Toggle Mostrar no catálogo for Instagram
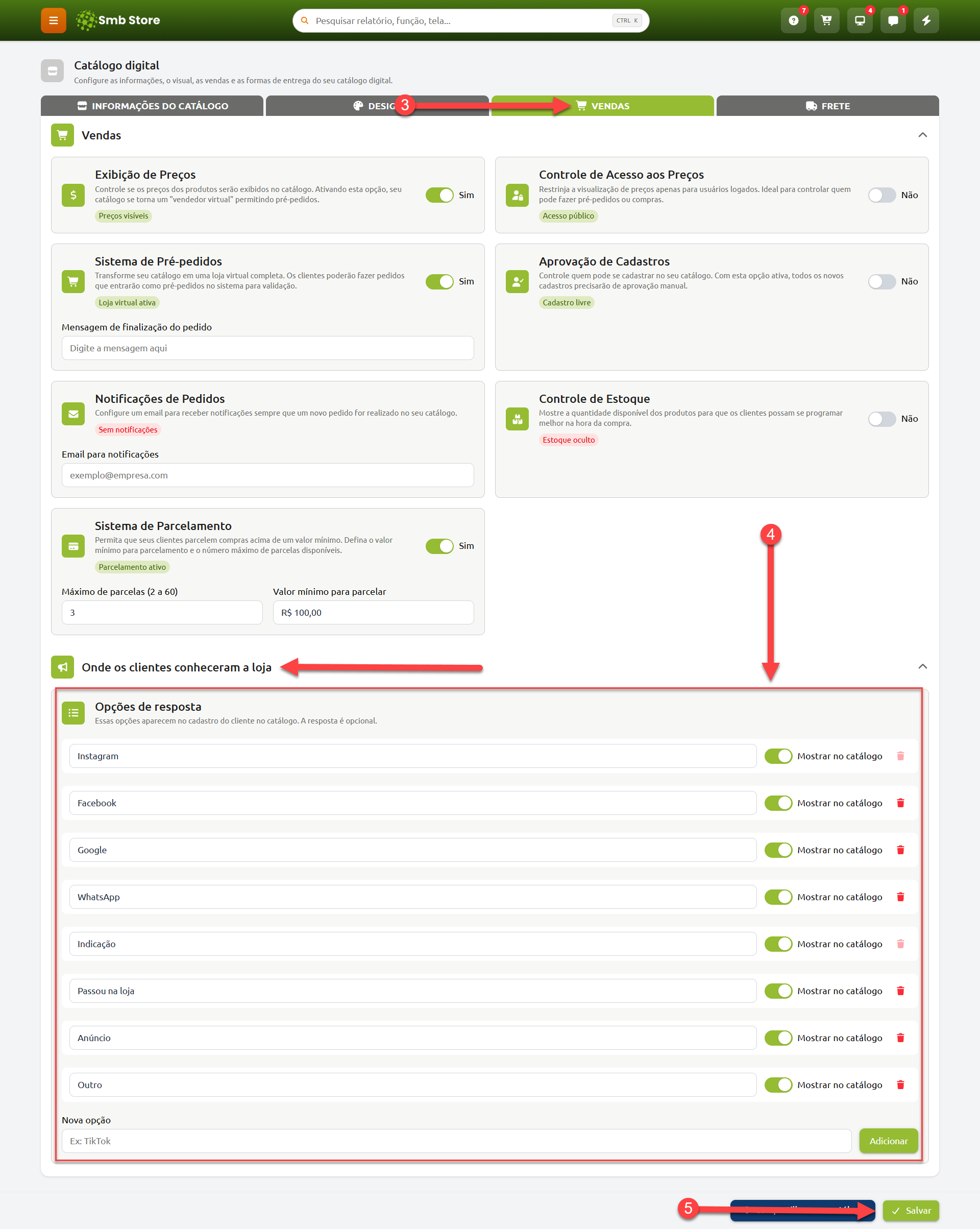This screenshot has width=980, height=1229. tap(778, 756)
